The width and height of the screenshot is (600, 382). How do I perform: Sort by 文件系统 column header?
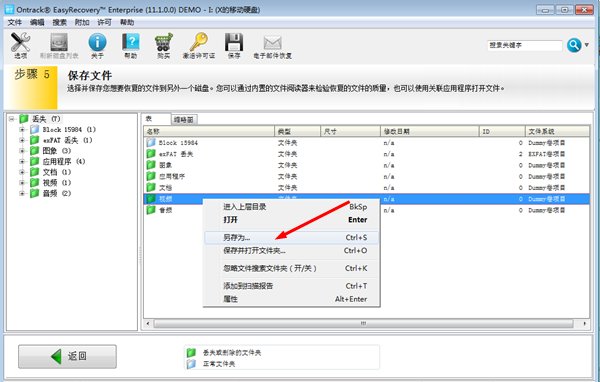[x=557, y=131]
